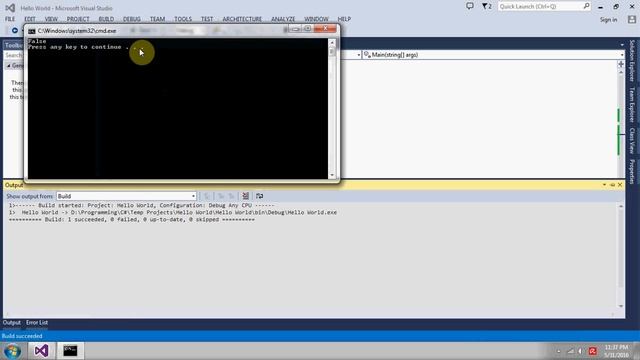640x360 pixels.
Task: Open the Team Explorer side tab
Action: tap(632, 104)
